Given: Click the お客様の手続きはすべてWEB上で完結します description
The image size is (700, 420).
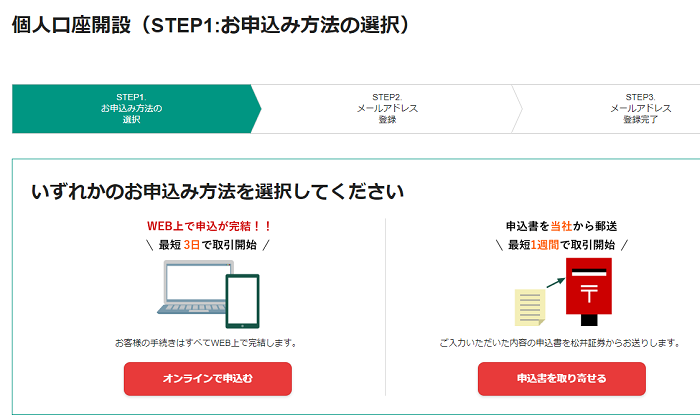Looking at the screenshot, I should click(x=206, y=343).
